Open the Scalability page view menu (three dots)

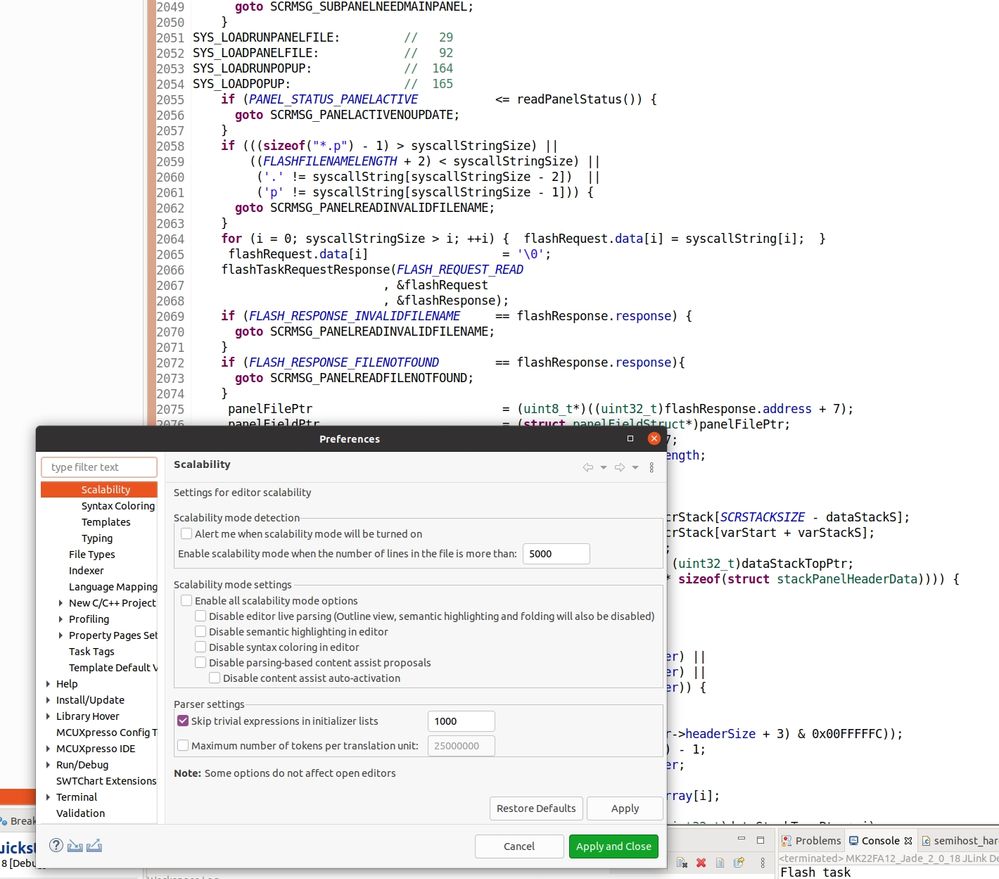point(651,468)
